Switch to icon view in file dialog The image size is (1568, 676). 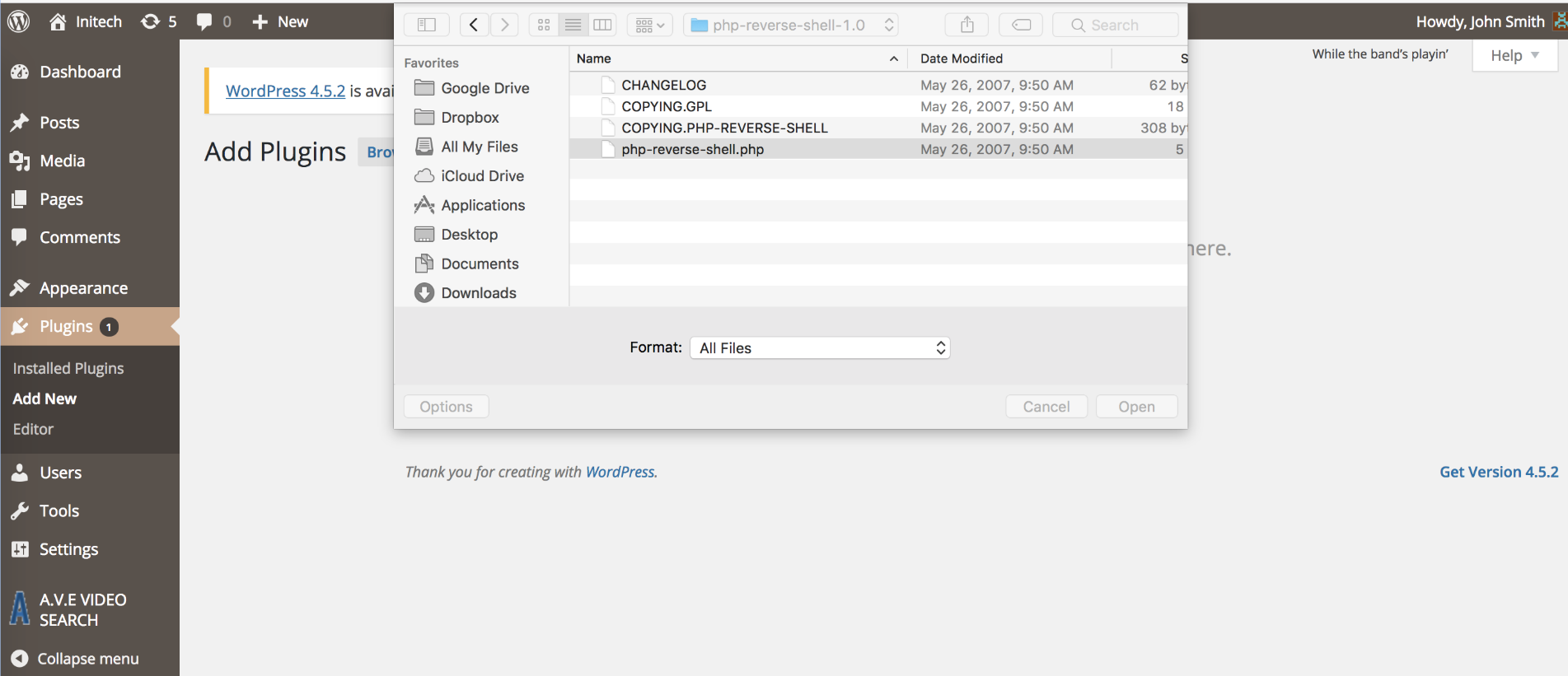point(544,25)
